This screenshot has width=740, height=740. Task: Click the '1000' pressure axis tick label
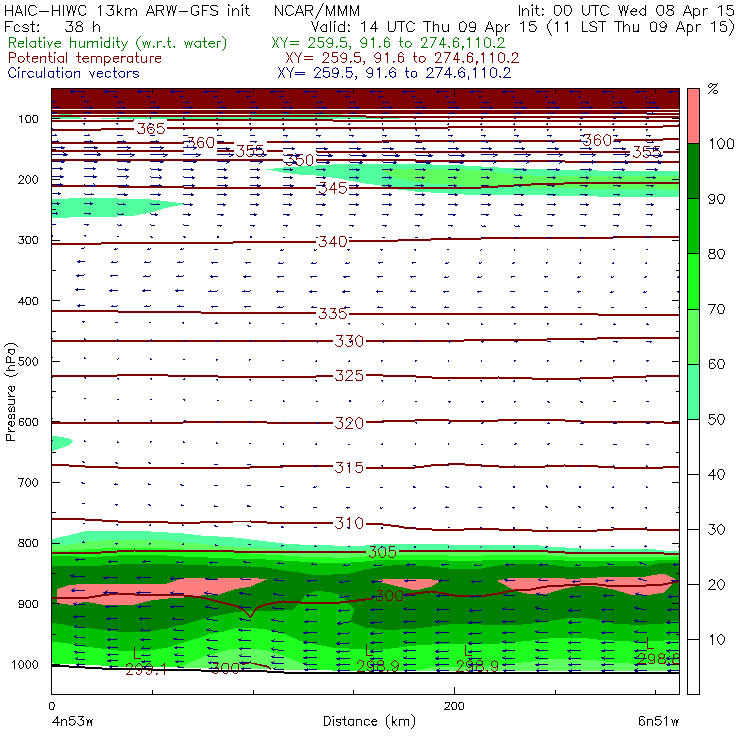pos(25,664)
